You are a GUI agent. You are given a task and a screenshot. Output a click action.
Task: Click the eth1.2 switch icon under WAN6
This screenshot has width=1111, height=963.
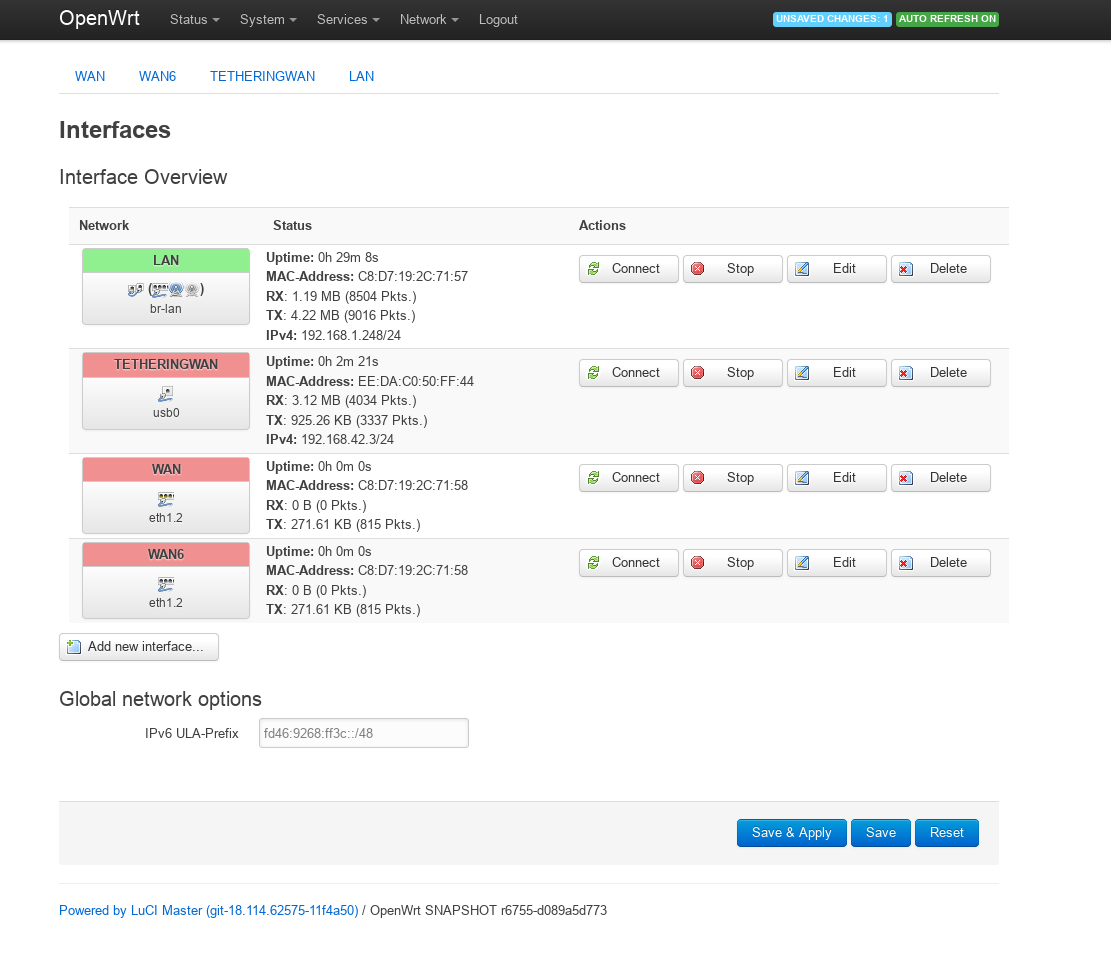tap(166, 584)
